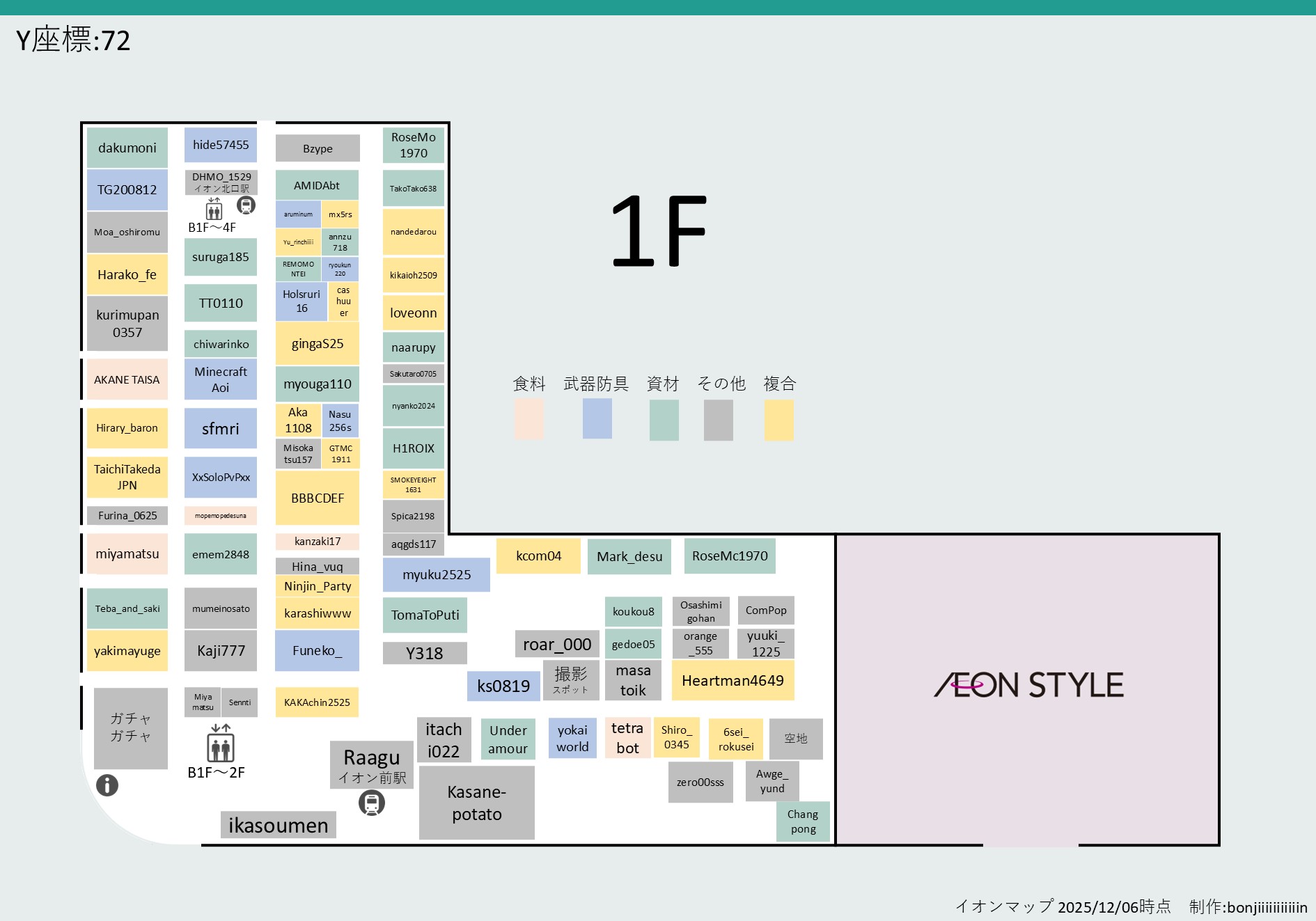Select the dakumoni plot
Screen dimensions: 1316x921
click(127, 147)
